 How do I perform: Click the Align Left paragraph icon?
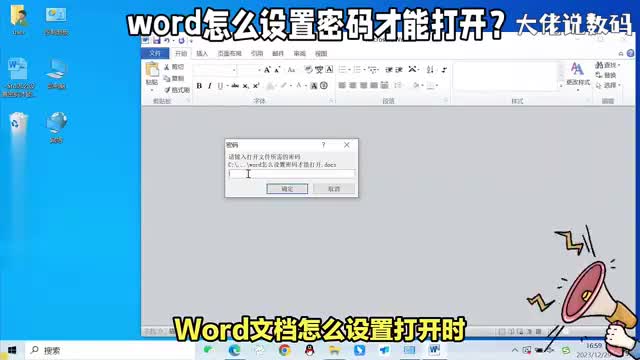(x=342, y=85)
